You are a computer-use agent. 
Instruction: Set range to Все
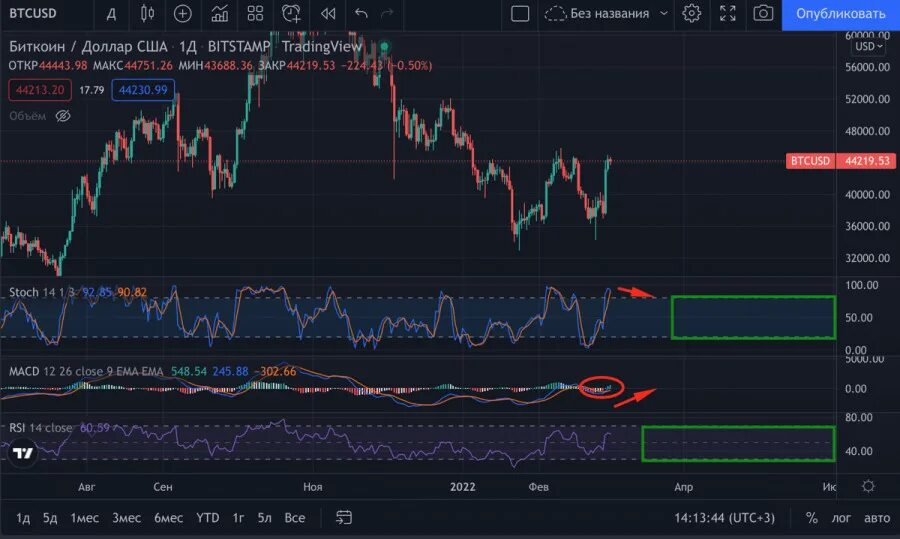[x=294, y=518]
